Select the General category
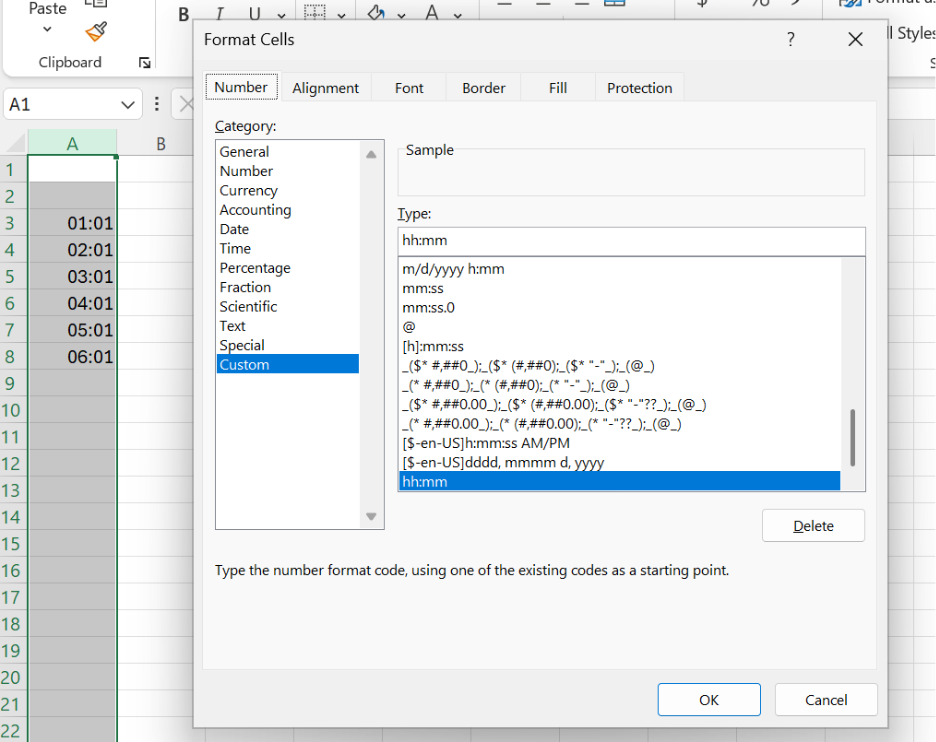 coord(288,152)
